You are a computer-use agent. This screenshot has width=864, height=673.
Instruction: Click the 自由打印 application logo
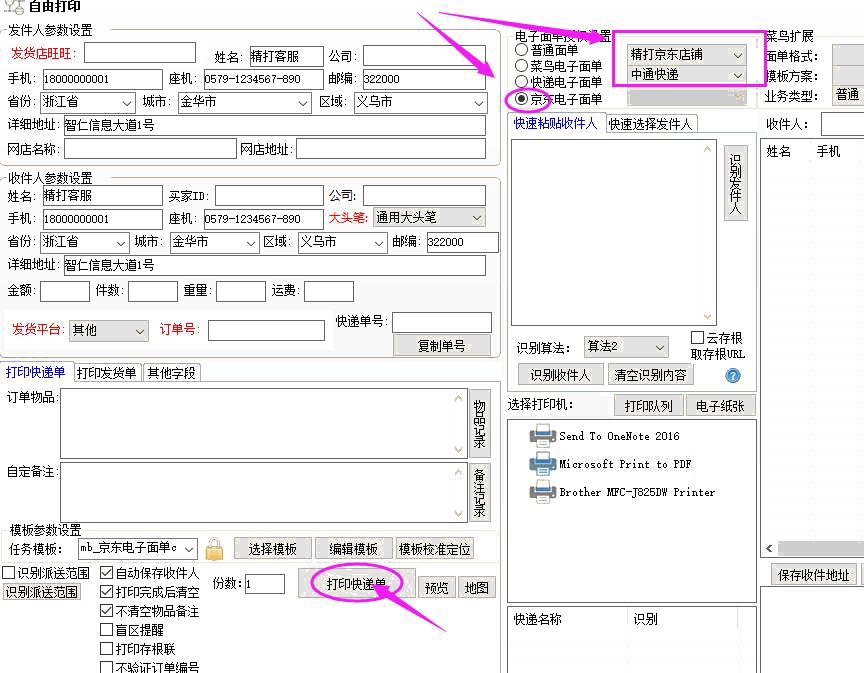[x=12, y=7]
